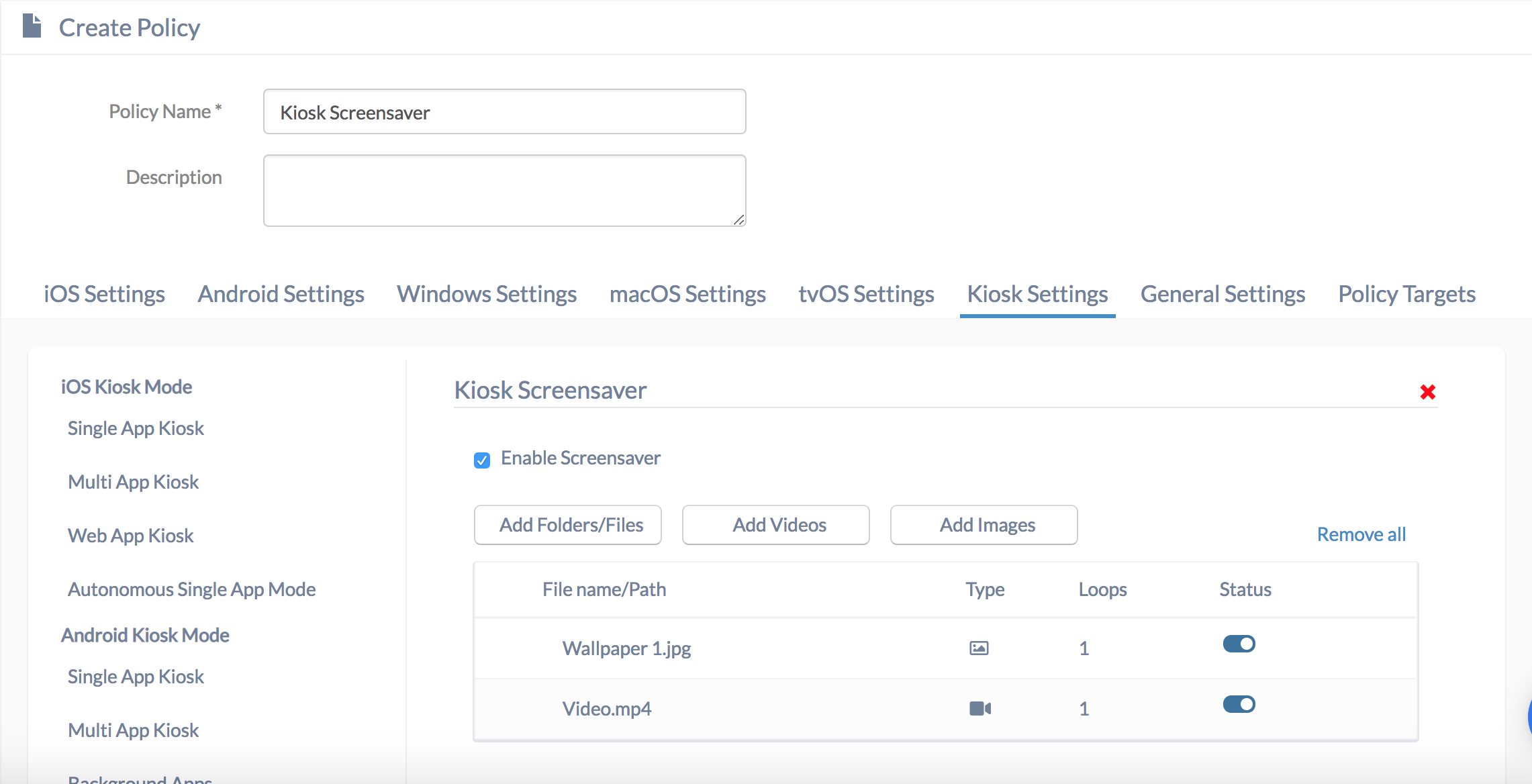The width and height of the screenshot is (1532, 784).
Task: Click the Add Images button
Action: tap(984, 525)
